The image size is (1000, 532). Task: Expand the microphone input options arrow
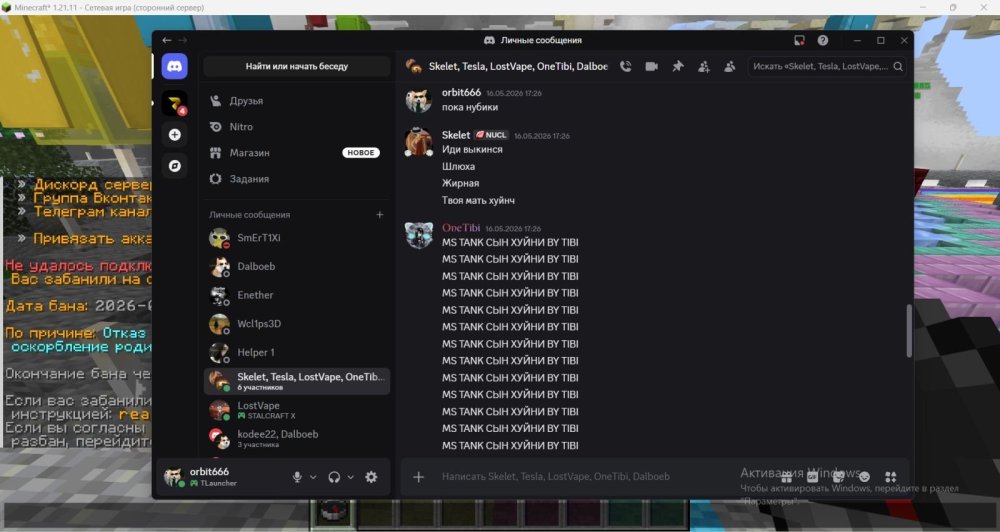point(313,477)
